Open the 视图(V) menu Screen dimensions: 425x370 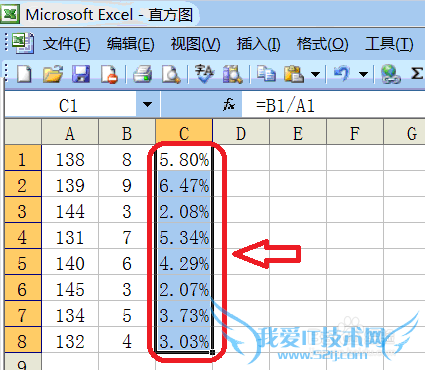pyautogui.click(x=195, y=44)
